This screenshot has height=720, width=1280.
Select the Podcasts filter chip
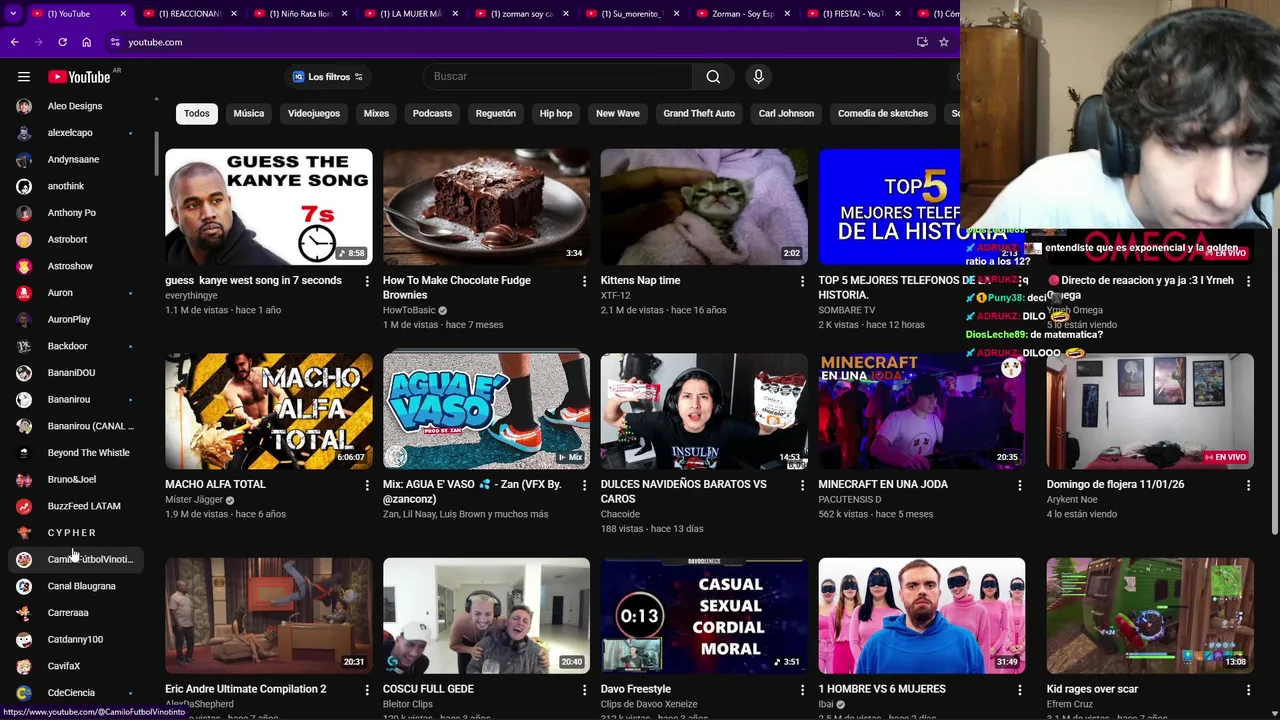point(432,113)
